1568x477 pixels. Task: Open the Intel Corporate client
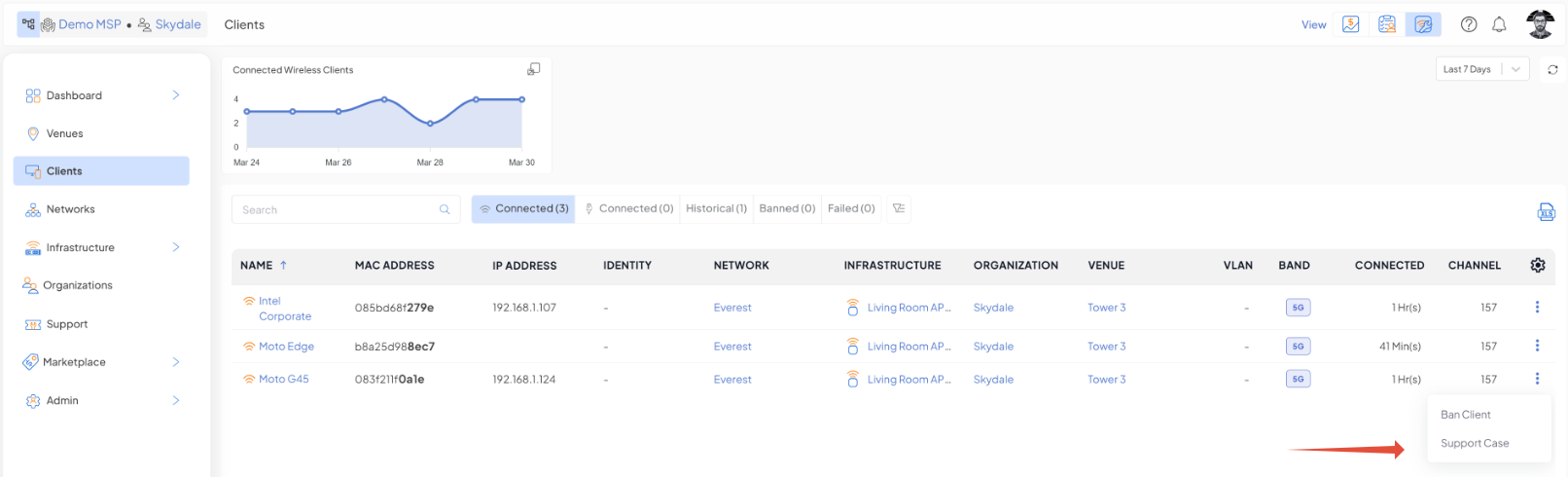(284, 309)
